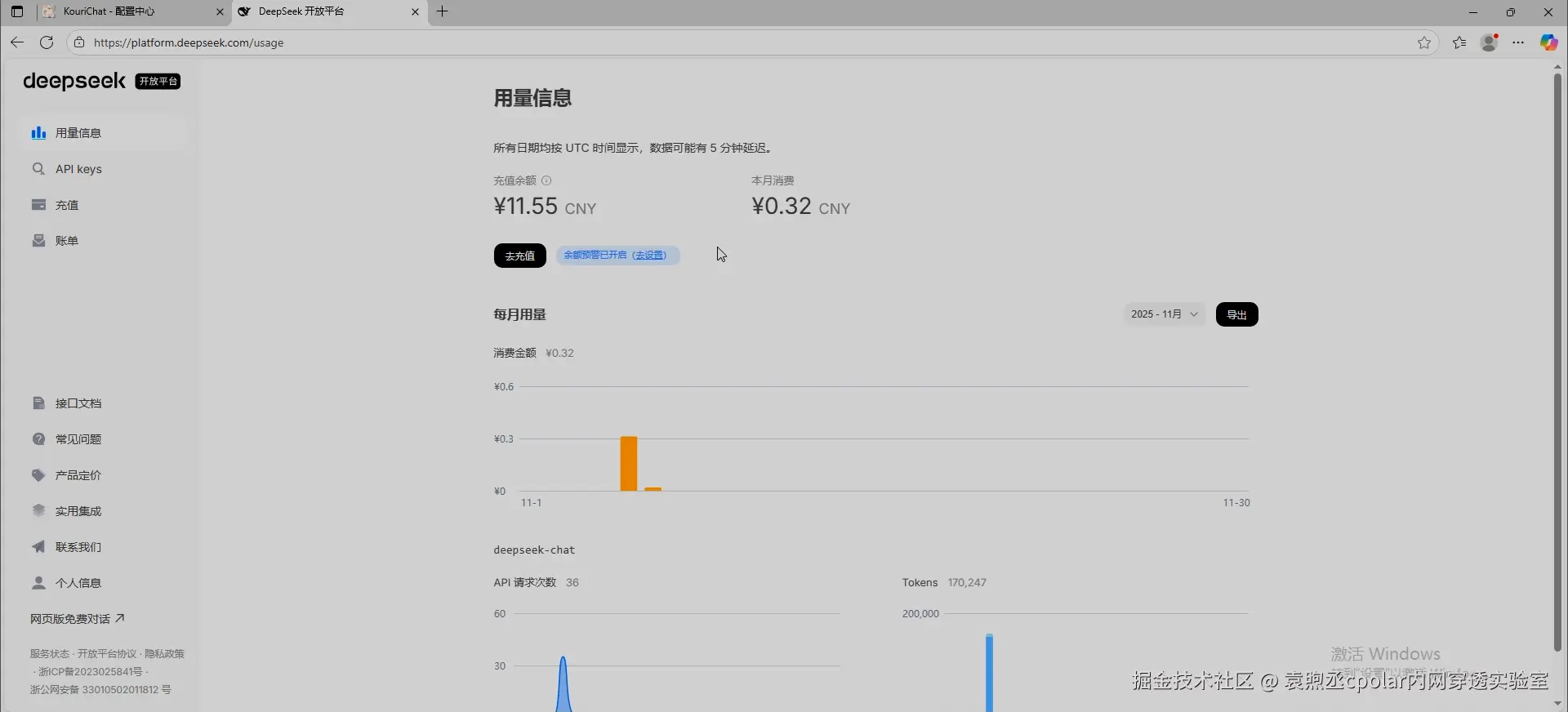Switch to KouriChat - 配置中心 tab
The image size is (1568, 712).
(134, 11)
